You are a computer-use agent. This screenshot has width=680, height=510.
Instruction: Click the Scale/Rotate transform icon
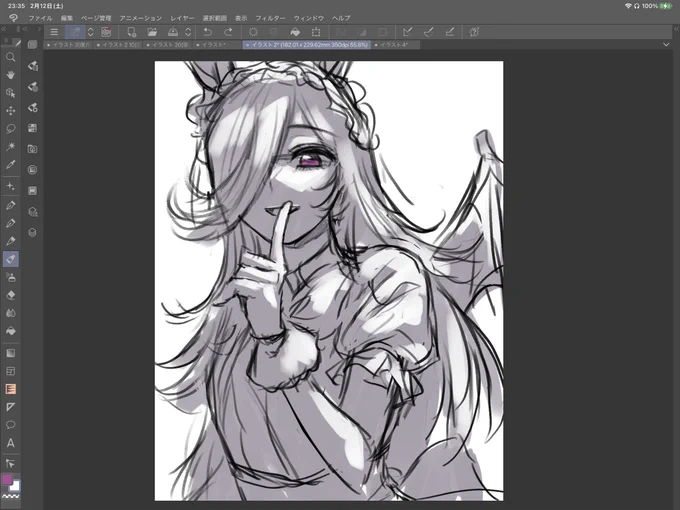(x=316, y=32)
